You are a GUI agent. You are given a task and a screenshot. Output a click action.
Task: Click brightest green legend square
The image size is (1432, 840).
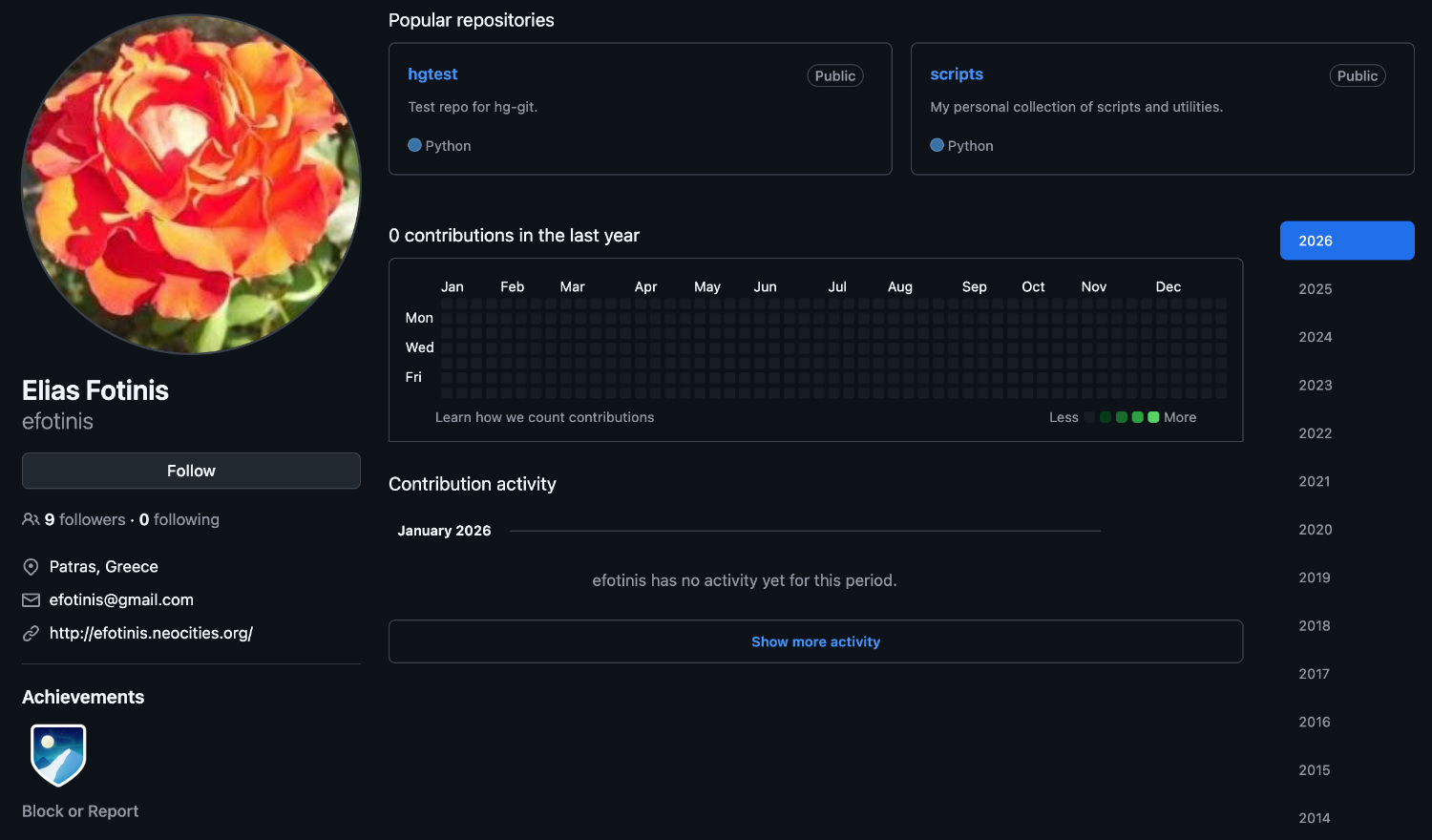coord(1153,417)
